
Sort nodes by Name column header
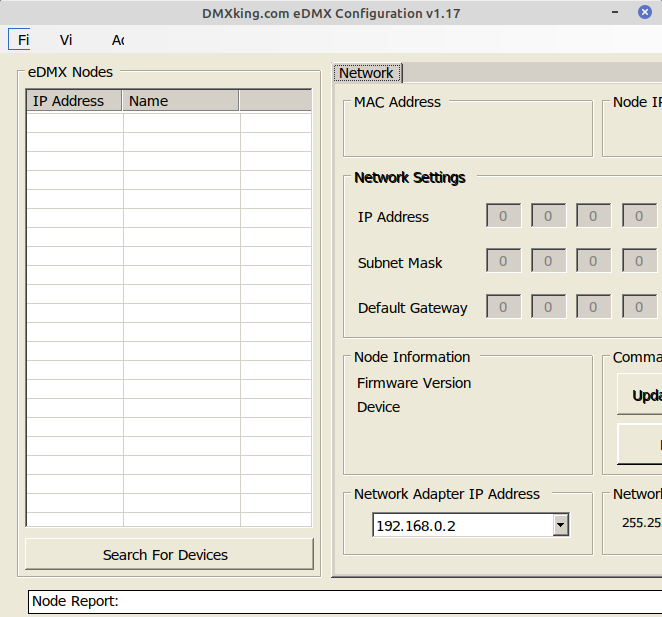(x=181, y=101)
